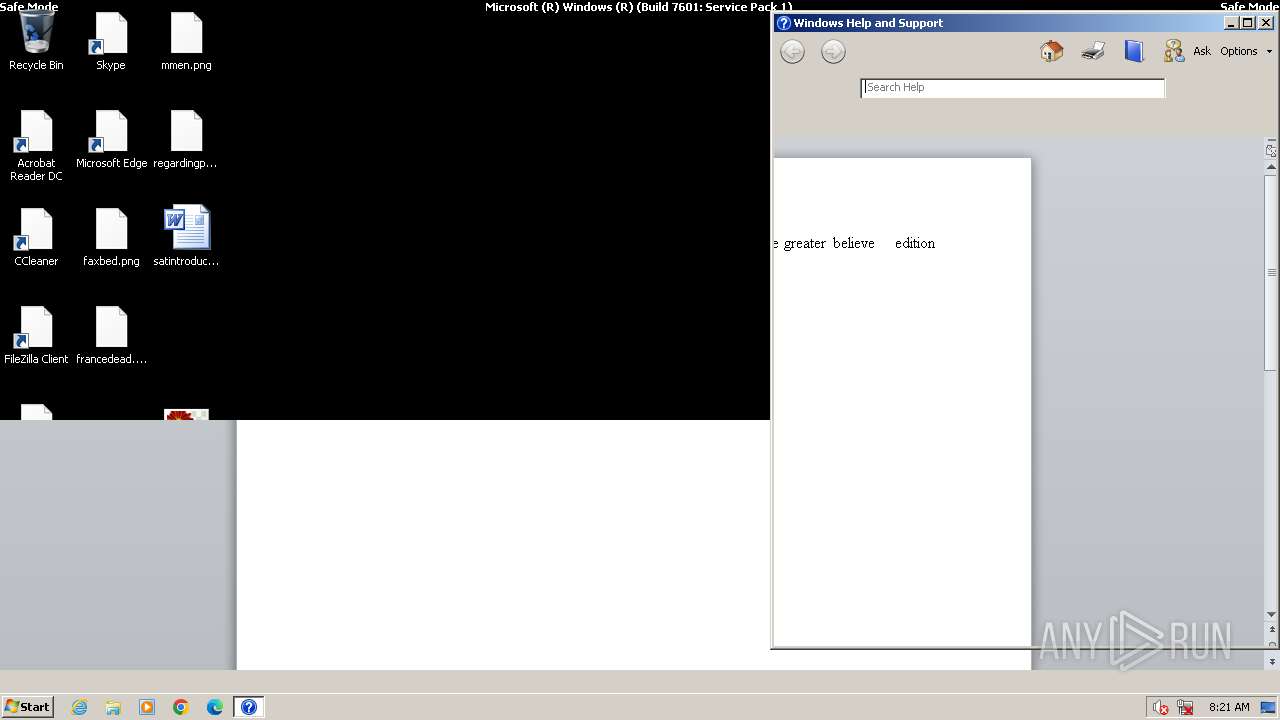Click the scrollbar down arrow
1280x720 pixels.
coord(1272,614)
